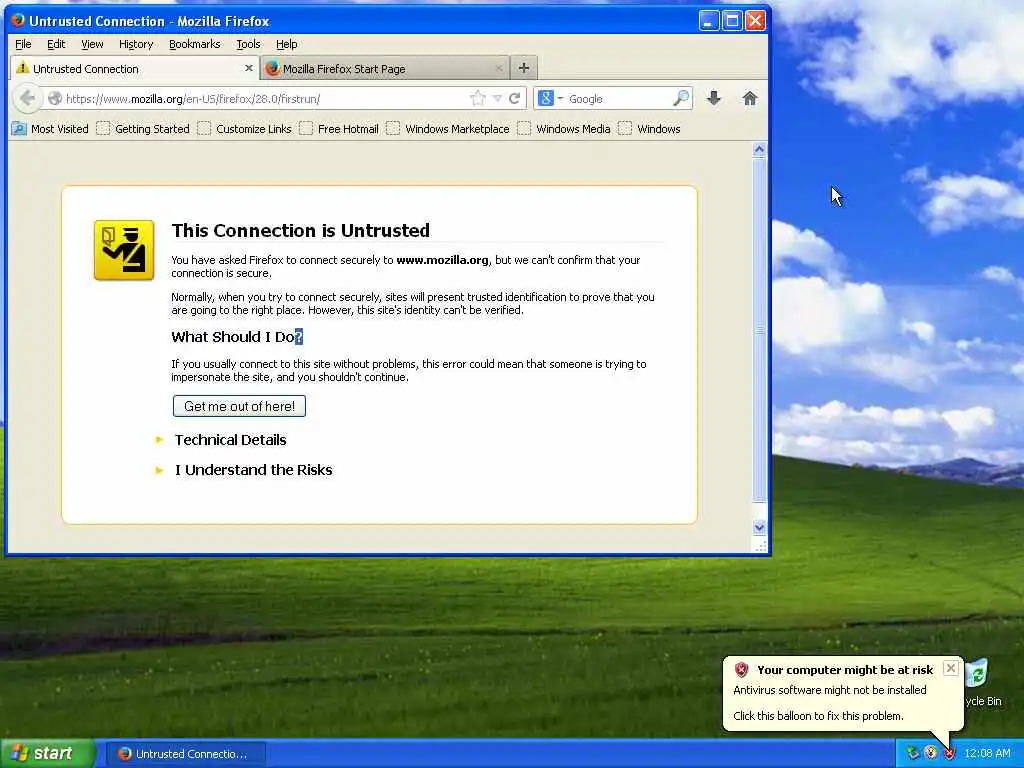
Task: Close the Mozilla Firefox Start Page tab
Action: [499, 68]
